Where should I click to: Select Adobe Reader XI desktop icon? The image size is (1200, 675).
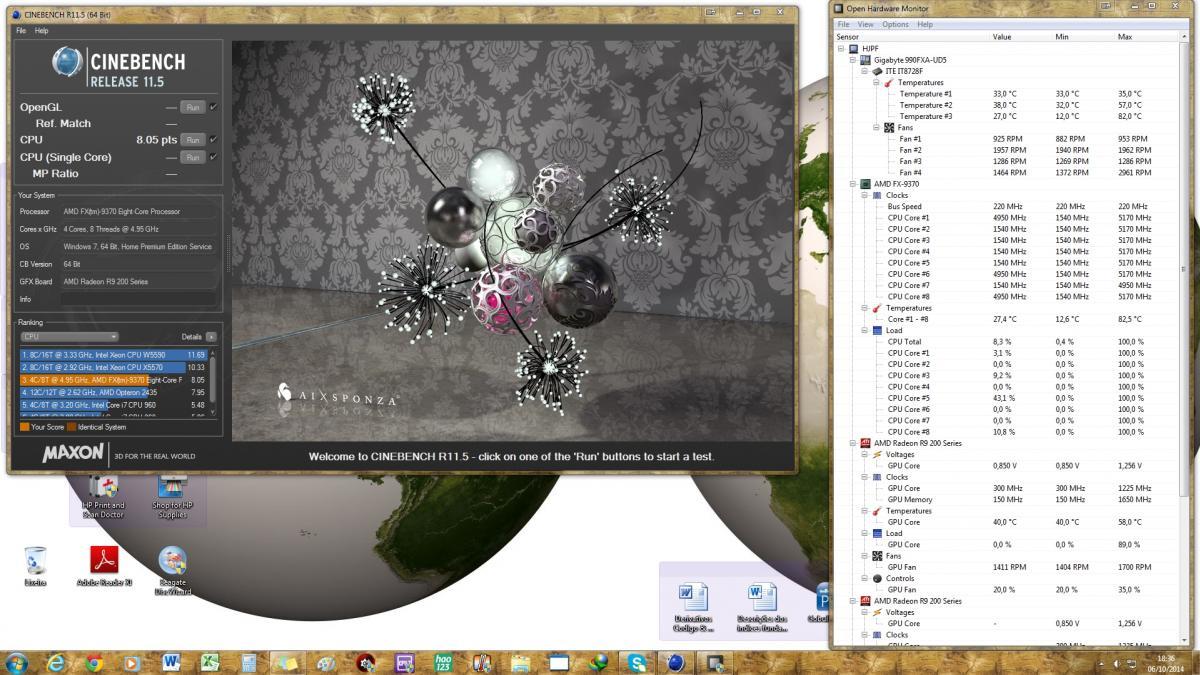coord(104,566)
